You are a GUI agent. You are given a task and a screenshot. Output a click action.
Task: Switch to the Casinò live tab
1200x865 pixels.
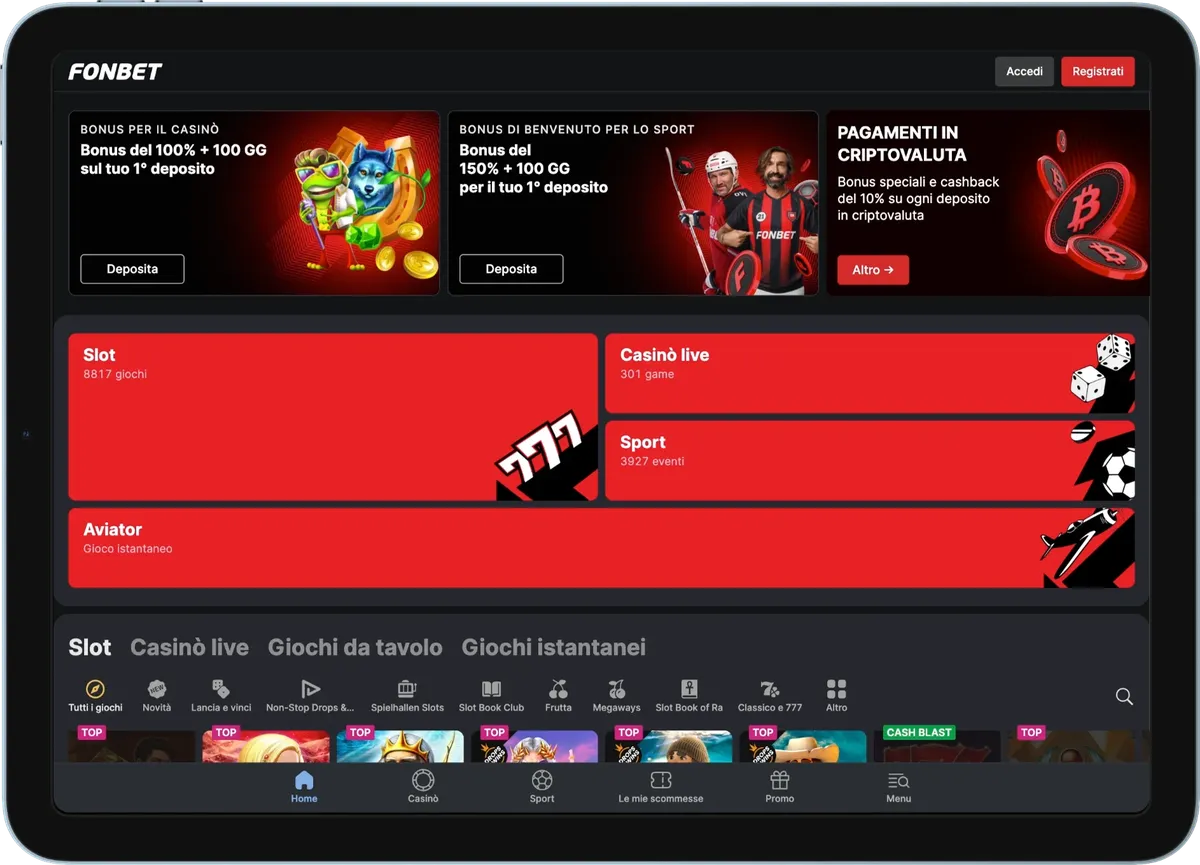[189, 647]
